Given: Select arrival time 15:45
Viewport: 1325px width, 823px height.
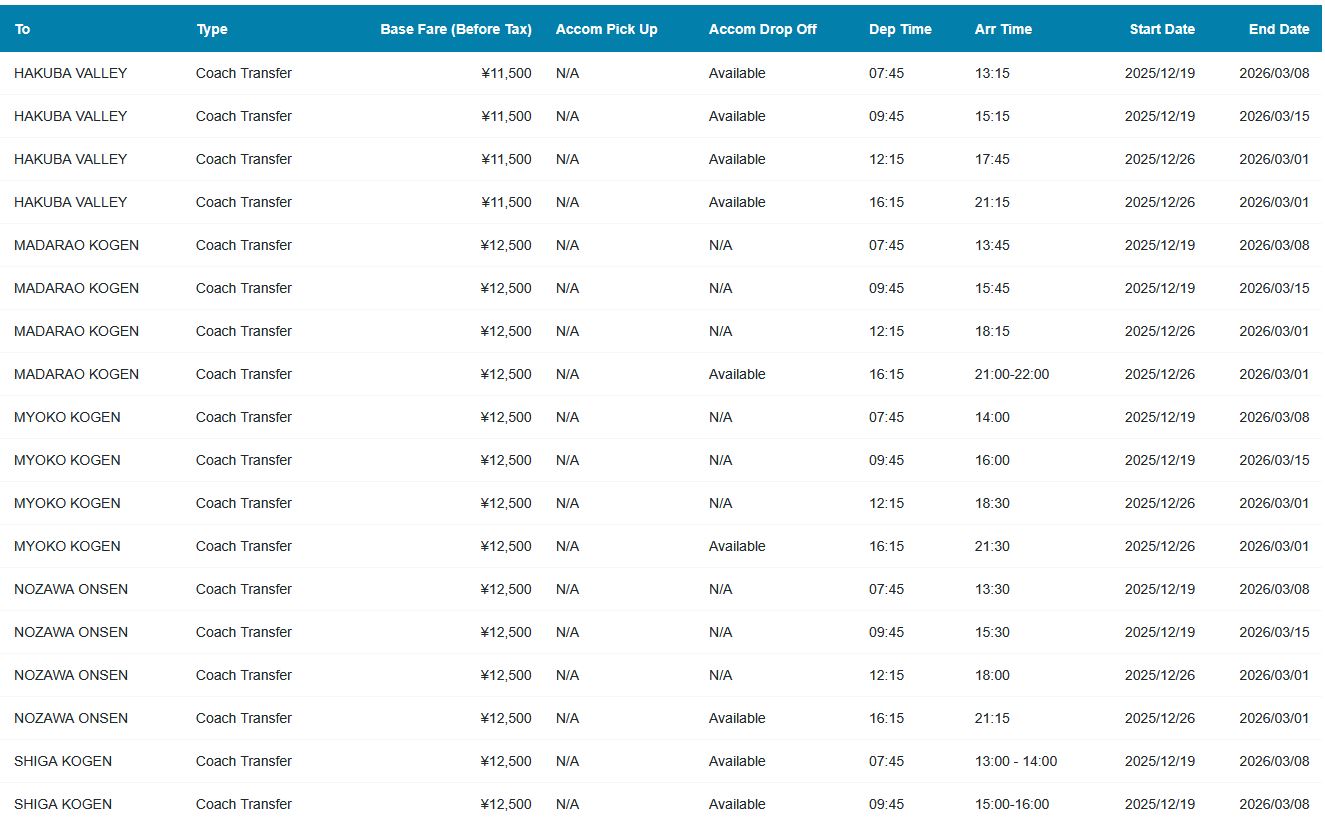Looking at the screenshot, I should (x=992, y=288).
